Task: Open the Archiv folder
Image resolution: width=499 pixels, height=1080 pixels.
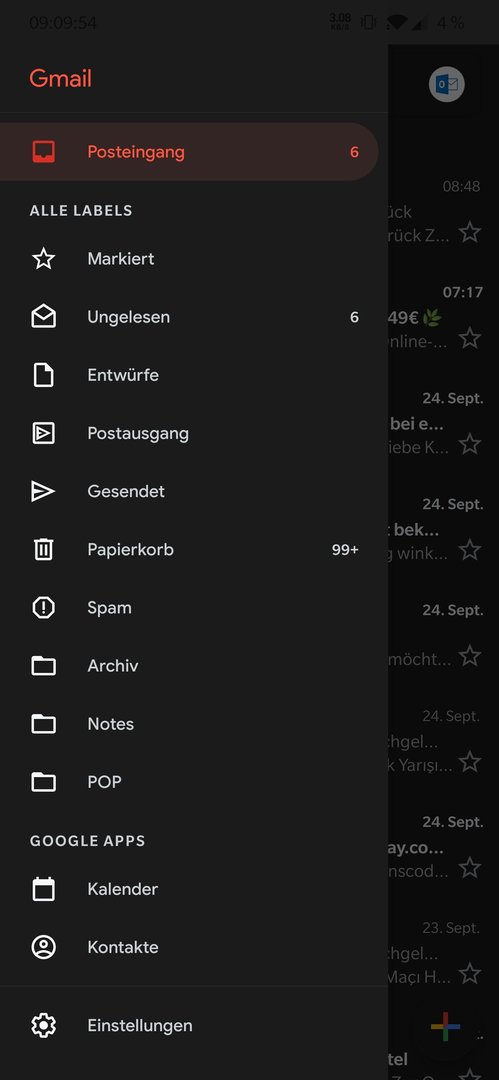Action: click(x=112, y=666)
